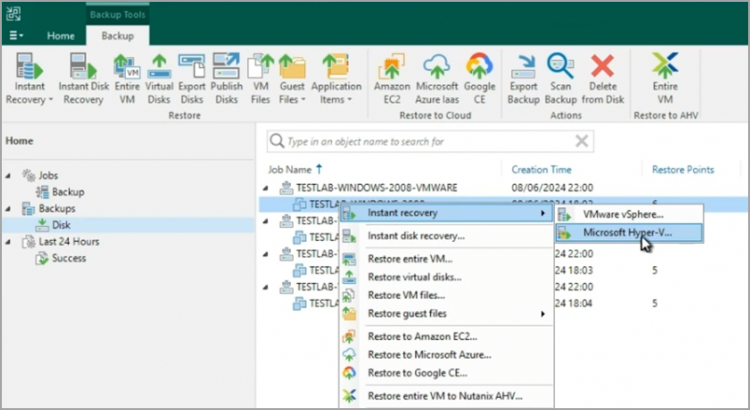This screenshot has height=410, width=750.
Task: Select VMware vSphere... submenu option
Action: 629,215
